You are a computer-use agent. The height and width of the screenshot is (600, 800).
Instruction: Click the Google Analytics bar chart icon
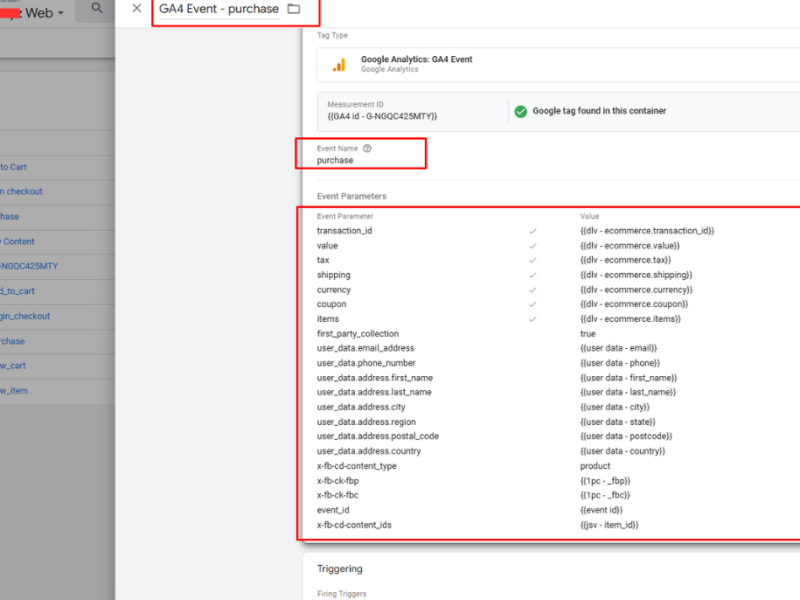pos(339,65)
